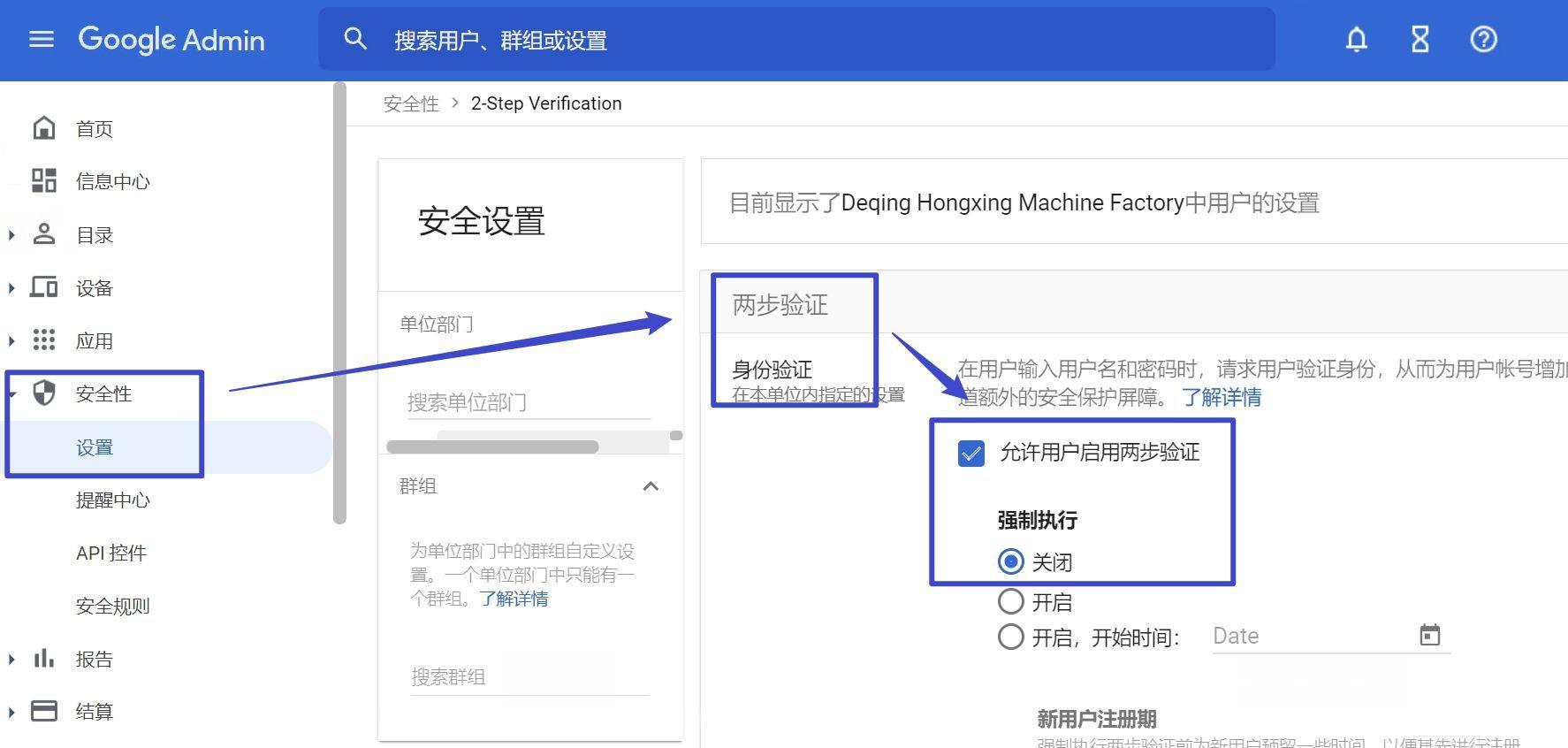Click the home icon for 首页

[44, 128]
